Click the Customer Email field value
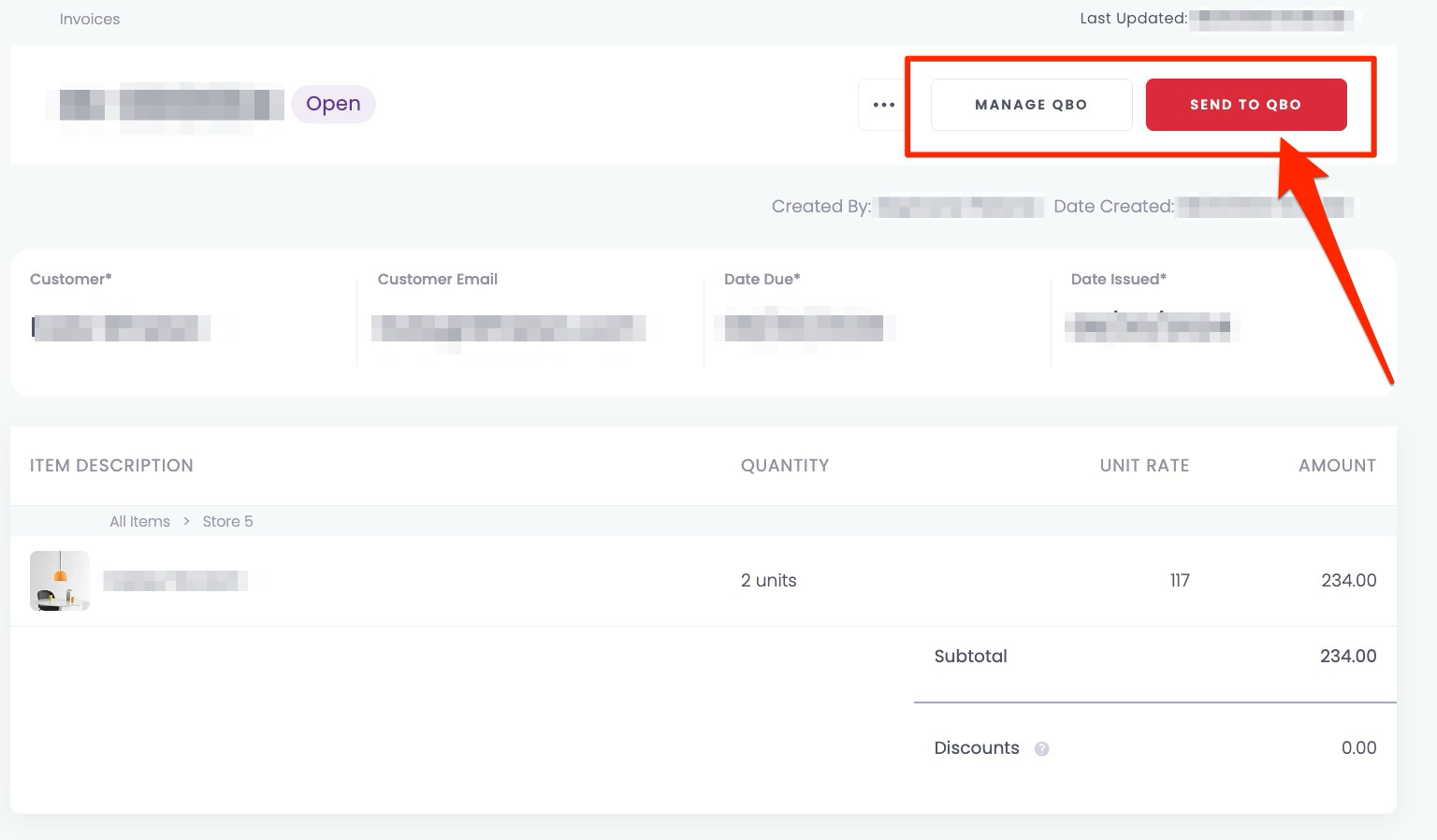Image resolution: width=1437 pixels, height=840 pixels. [508, 327]
